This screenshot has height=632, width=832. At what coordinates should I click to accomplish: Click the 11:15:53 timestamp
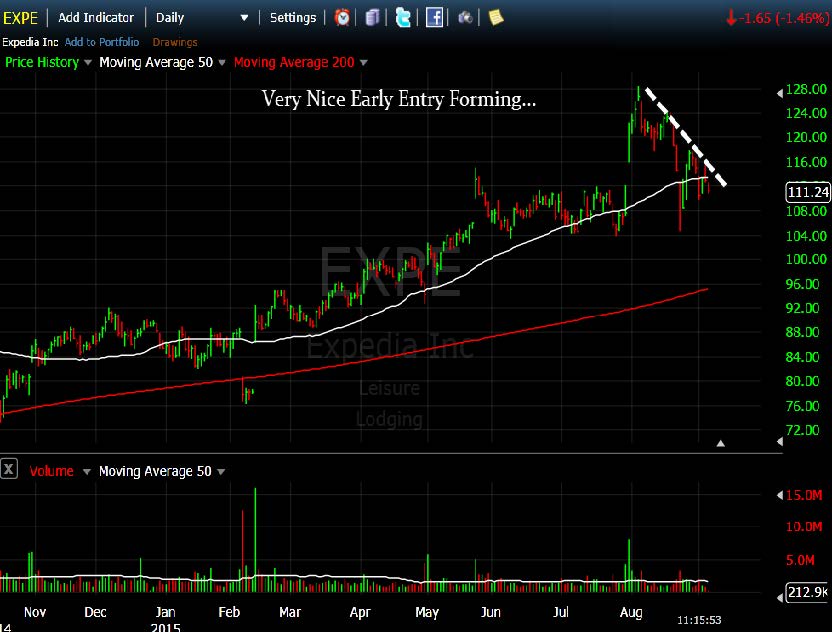pyautogui.click(x=699, y=620)
